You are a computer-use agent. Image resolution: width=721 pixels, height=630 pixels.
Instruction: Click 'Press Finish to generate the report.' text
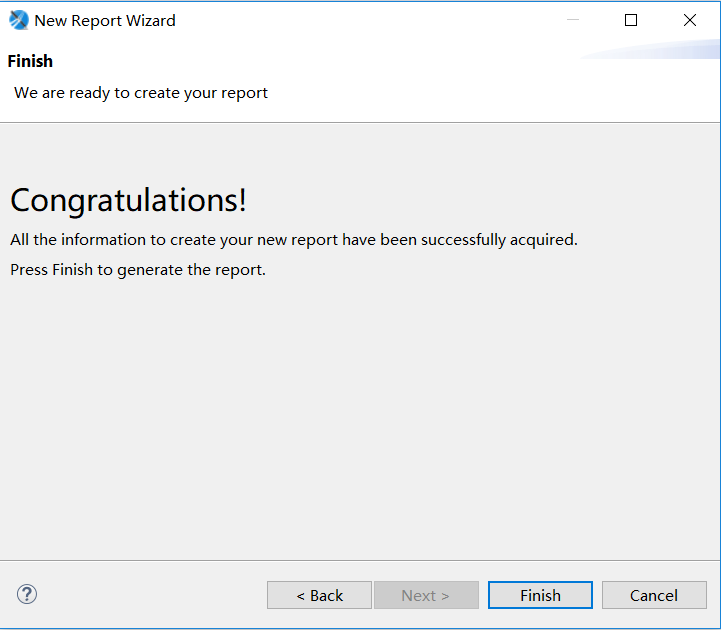pos(138,269)
